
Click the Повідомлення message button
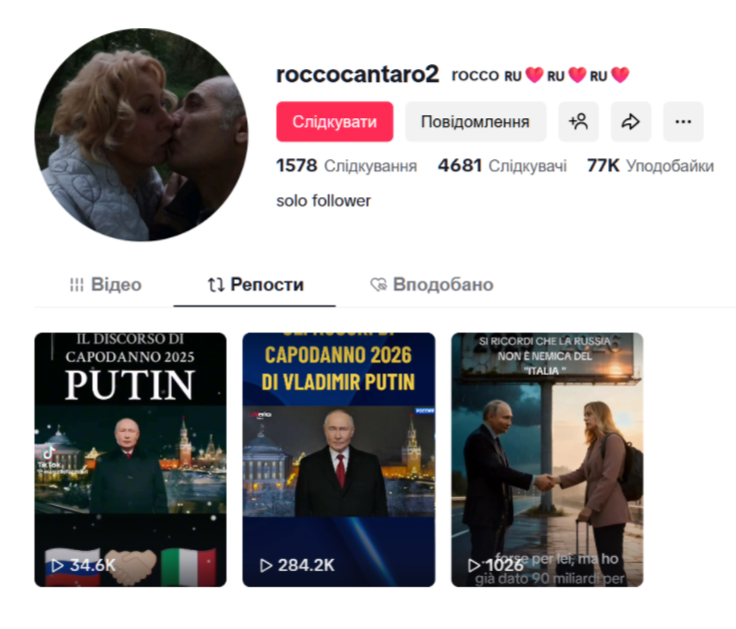pos(475,122)
